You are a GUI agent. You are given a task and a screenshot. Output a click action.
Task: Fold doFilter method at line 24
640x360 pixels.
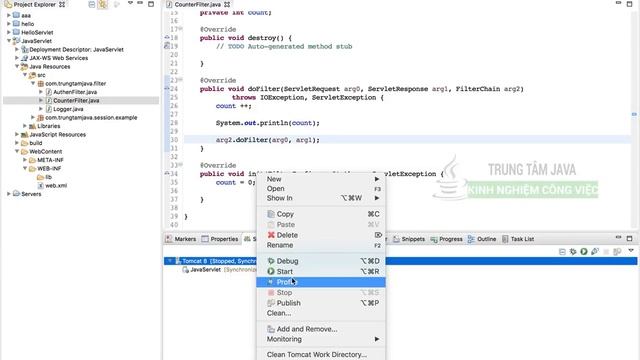[167, 88]
